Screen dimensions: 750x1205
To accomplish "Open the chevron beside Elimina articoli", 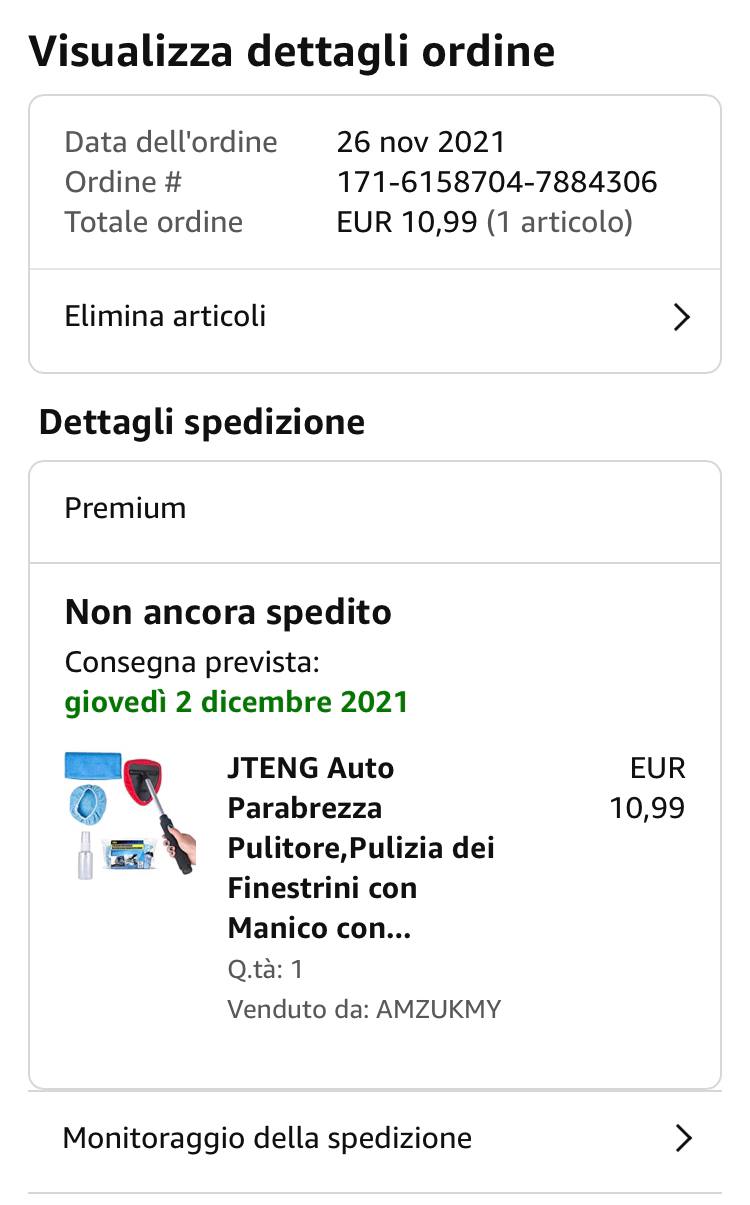I will click(681, 318).
